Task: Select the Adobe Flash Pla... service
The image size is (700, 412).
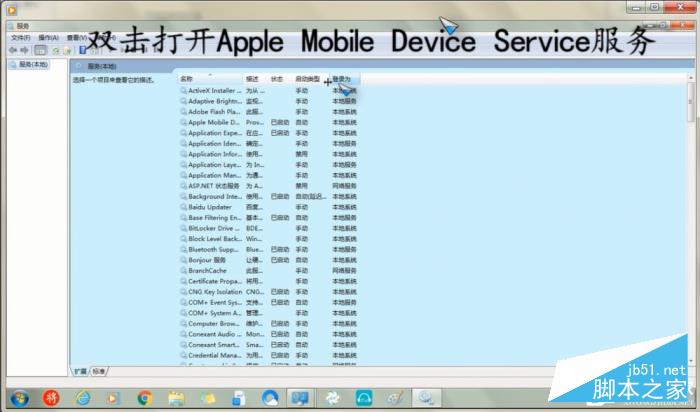Action: 268,112
